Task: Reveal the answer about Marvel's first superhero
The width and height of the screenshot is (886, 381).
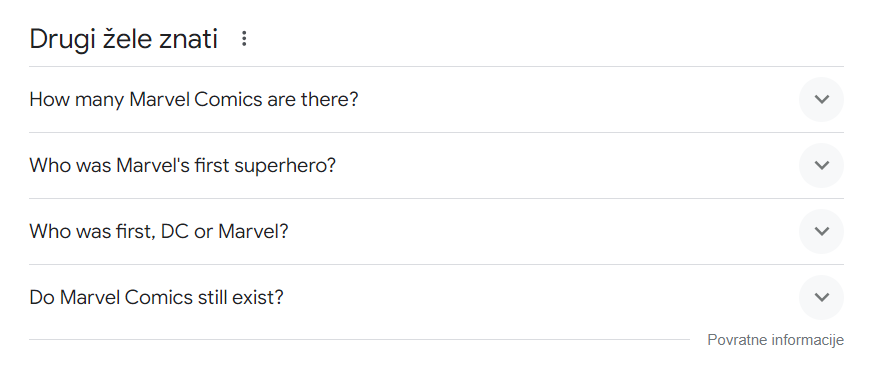Action: (x=436, y=166)
